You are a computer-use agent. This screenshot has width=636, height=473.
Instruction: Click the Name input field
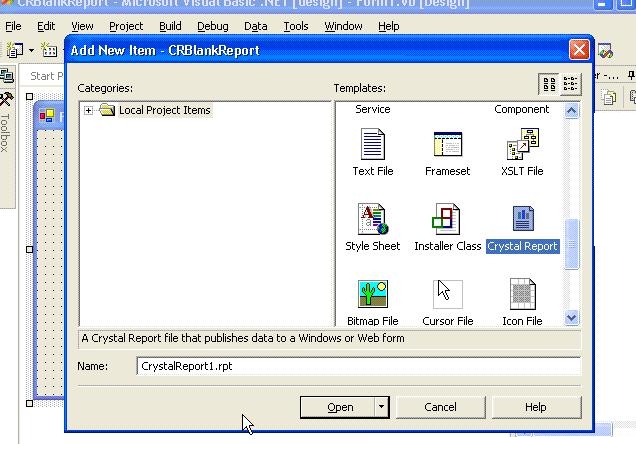tap(357, 366)
